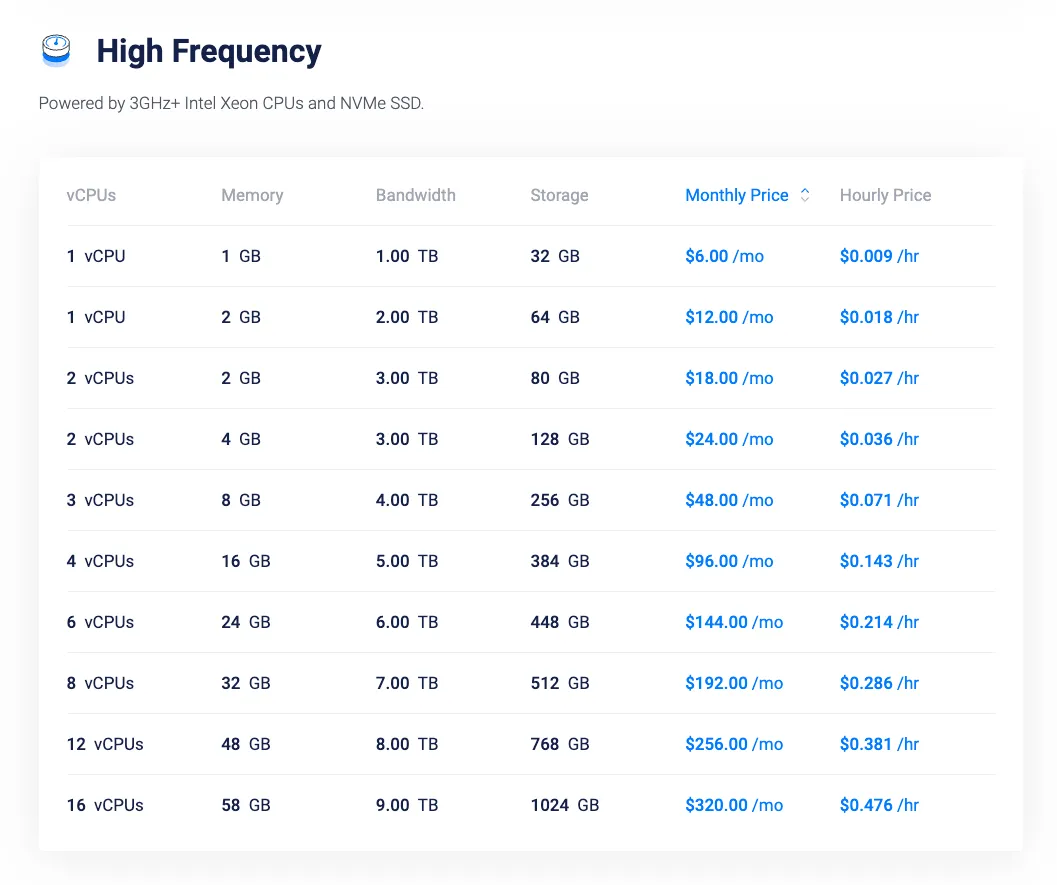This screenshot has width=1057, height=885.
Task: Click the 2.00 TB bandwidth cell
Action: tap(407, 317)
